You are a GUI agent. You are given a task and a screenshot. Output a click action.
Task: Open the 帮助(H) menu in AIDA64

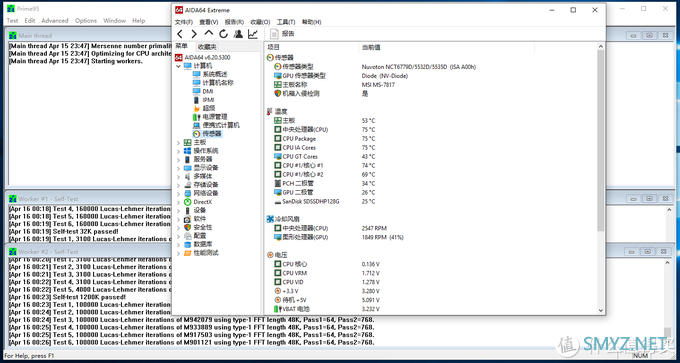pos(311,22)
